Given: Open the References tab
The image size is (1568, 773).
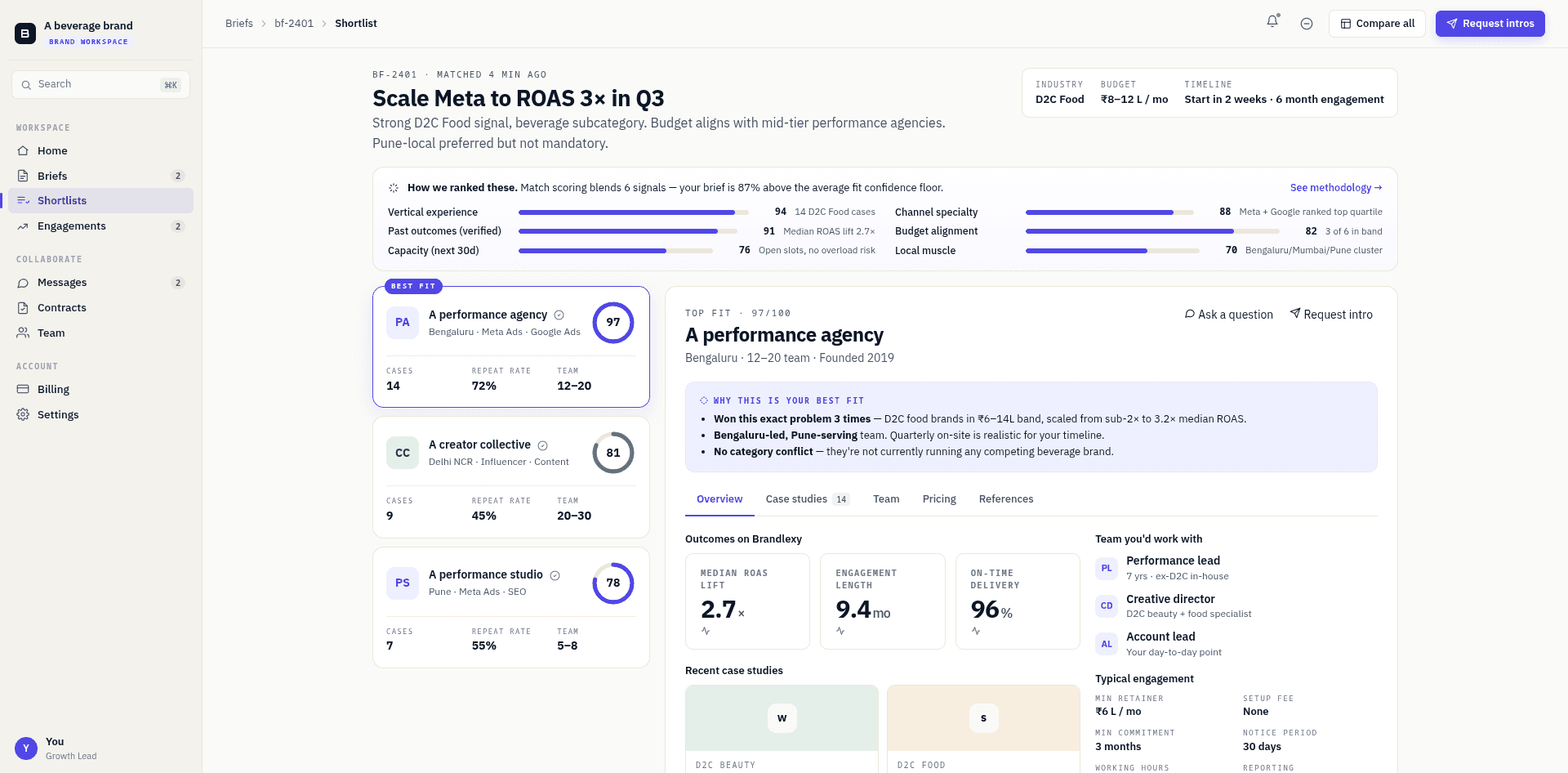Looking at the screenshot, I should pyautogui.click(x=1006, y=499).
